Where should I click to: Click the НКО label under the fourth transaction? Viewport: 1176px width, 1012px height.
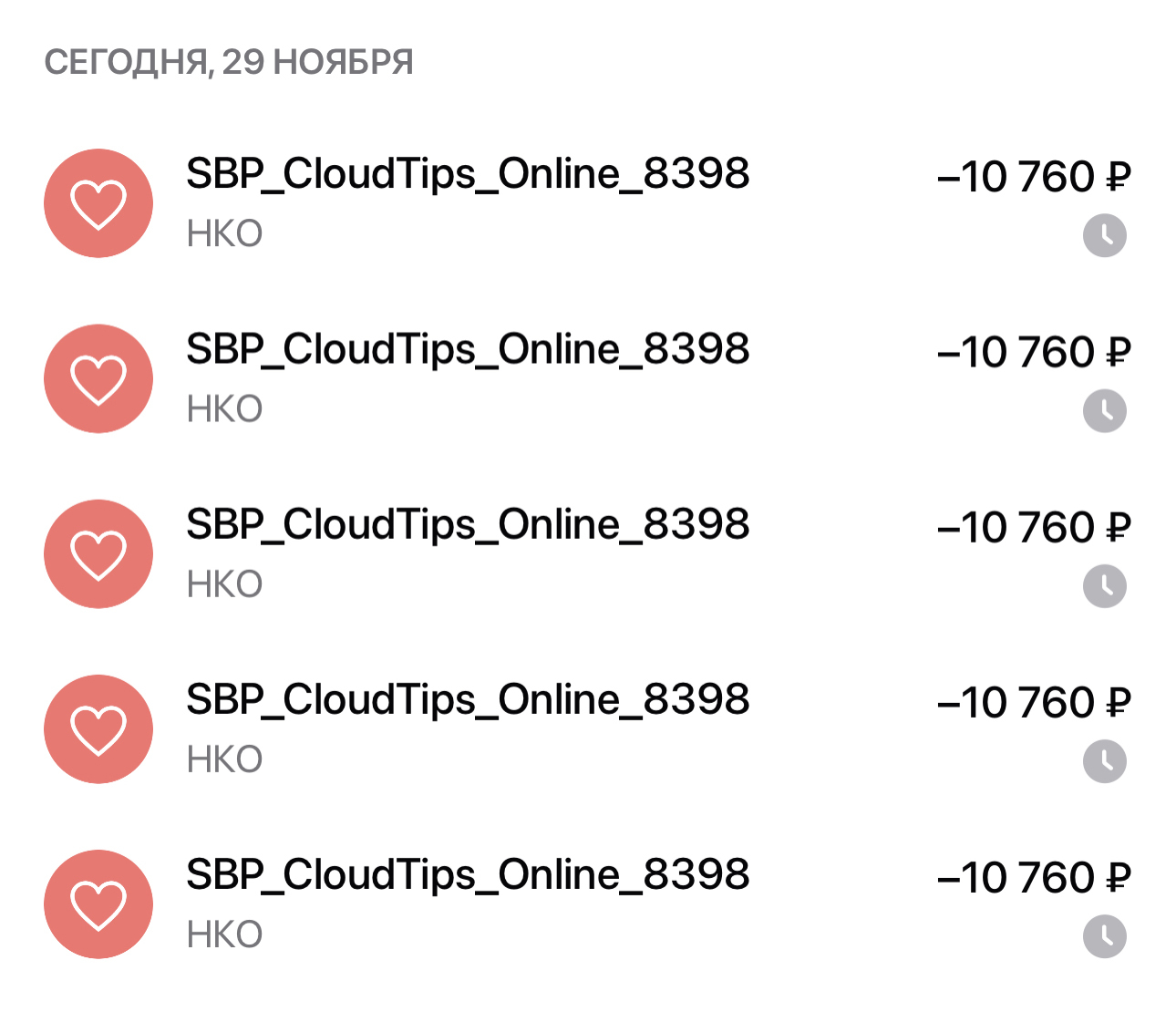224,759
